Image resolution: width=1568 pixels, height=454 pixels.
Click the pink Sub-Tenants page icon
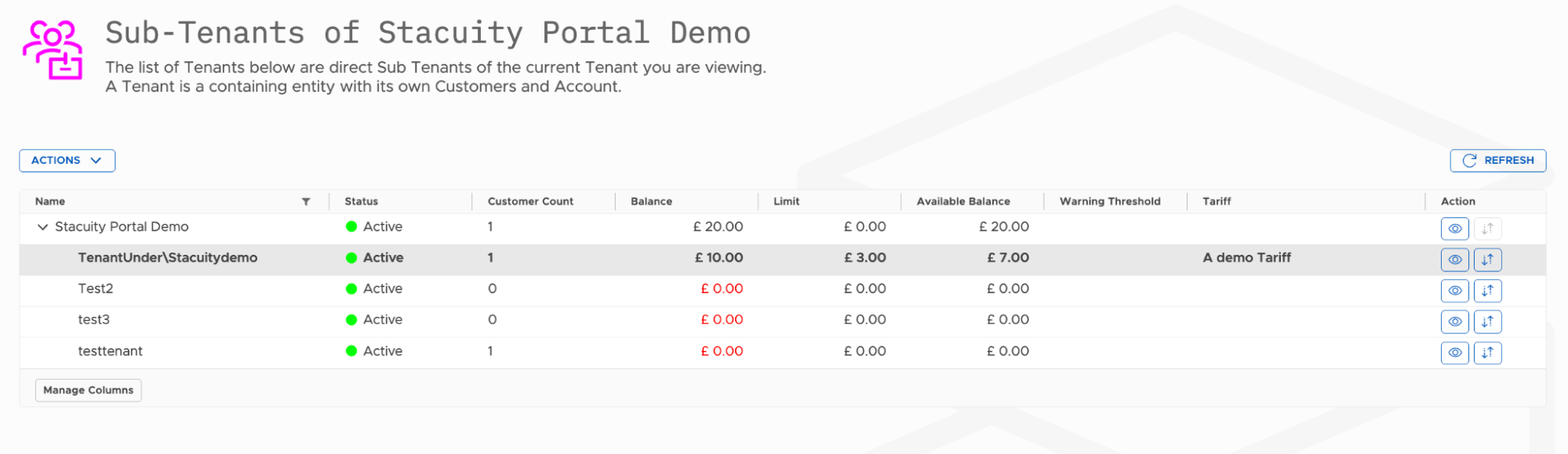tap(53, 50)
